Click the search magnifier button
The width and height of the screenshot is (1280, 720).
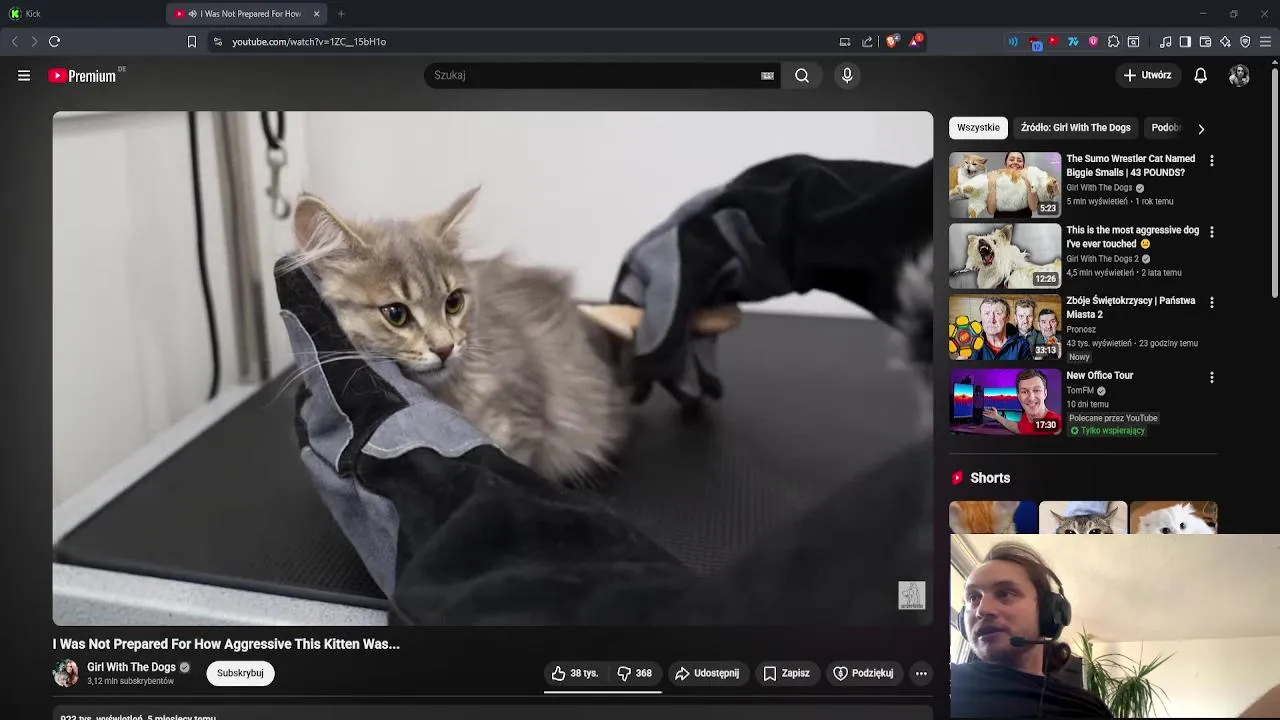point(802,75)
